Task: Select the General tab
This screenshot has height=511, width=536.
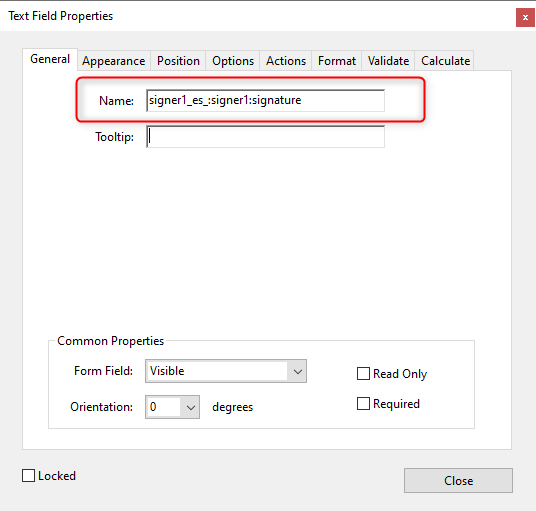Action: pyautogui.click(x=50, y=59)
